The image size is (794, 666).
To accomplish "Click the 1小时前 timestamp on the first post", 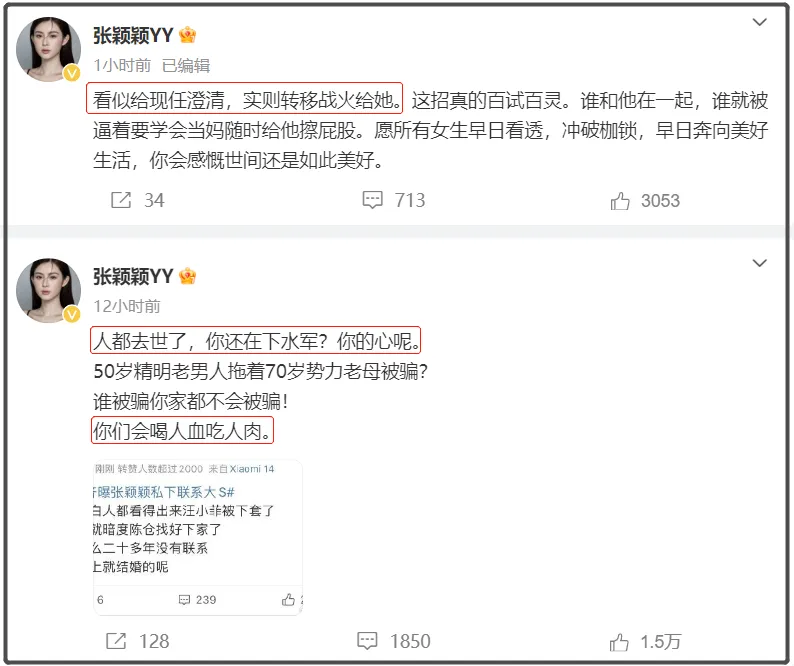I will (x=122, y=65).
